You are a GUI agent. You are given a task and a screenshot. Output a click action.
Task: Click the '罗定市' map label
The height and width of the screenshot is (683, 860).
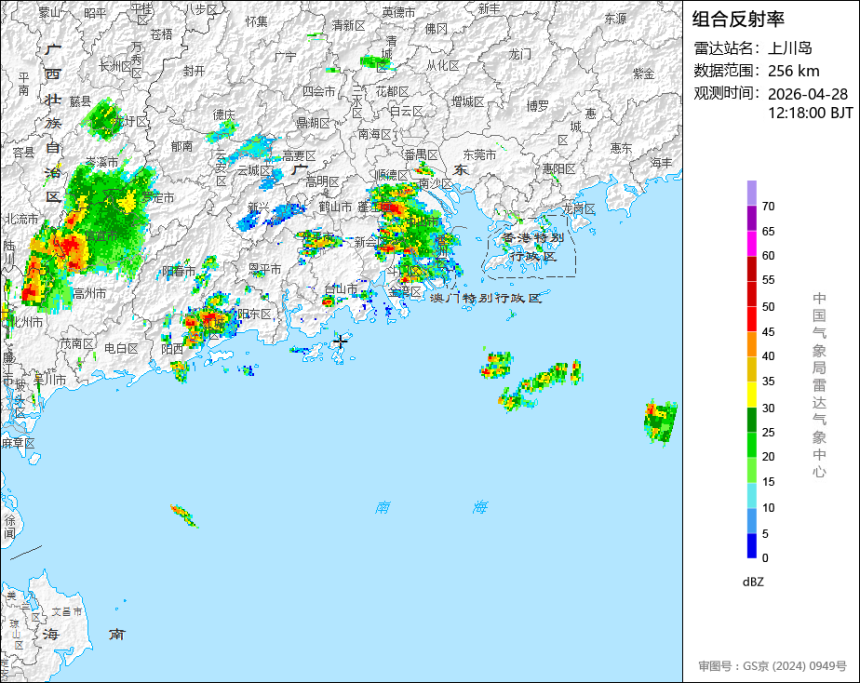158,197
